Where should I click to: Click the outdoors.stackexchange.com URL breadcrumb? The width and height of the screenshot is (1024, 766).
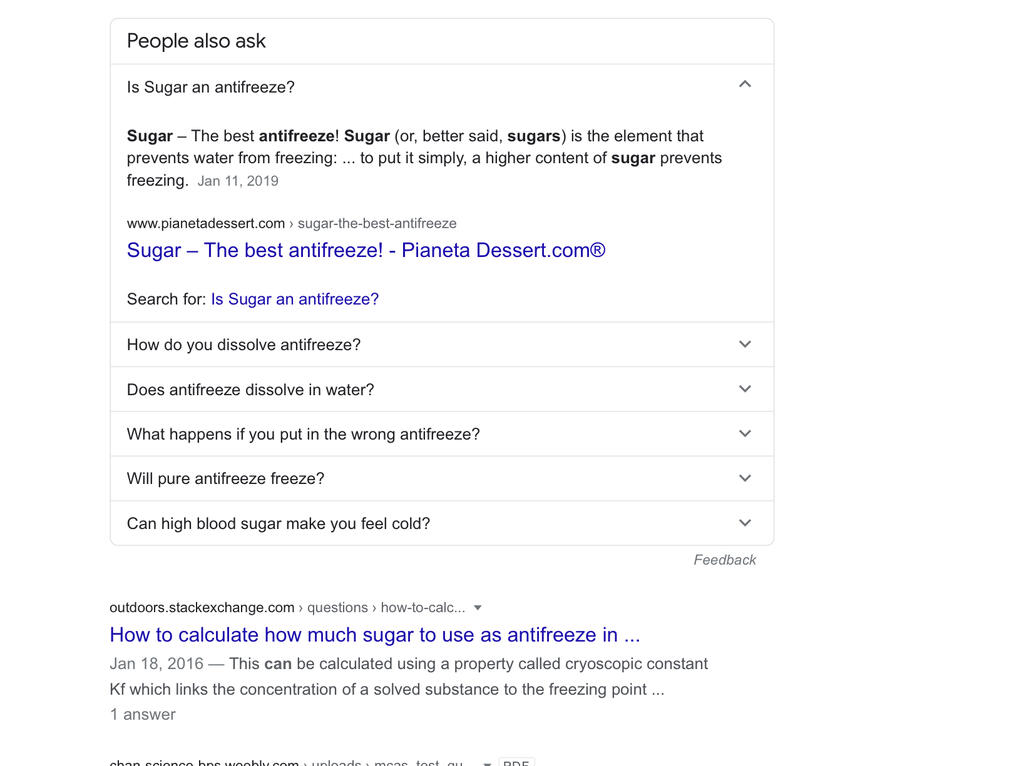coord(202,607)
